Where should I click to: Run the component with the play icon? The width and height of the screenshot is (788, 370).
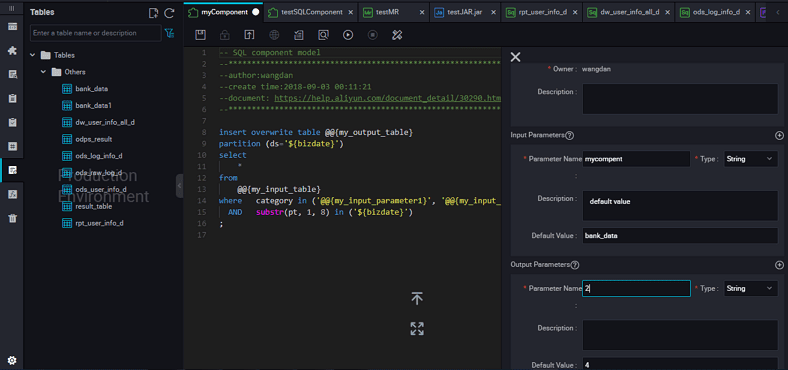pyautogui.click(x=348, y=35)
